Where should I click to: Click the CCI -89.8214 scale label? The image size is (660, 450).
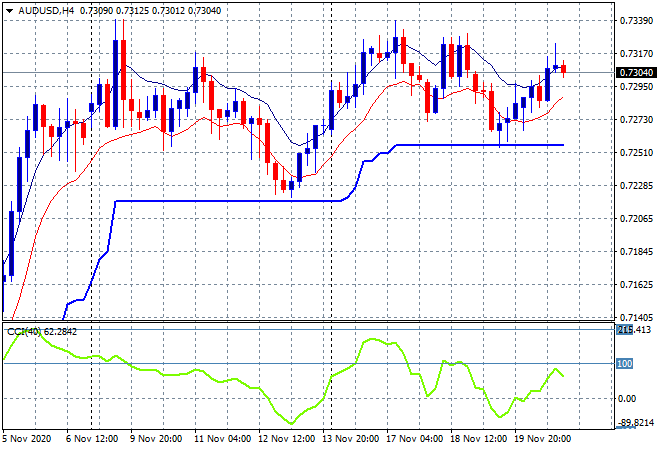636,422
